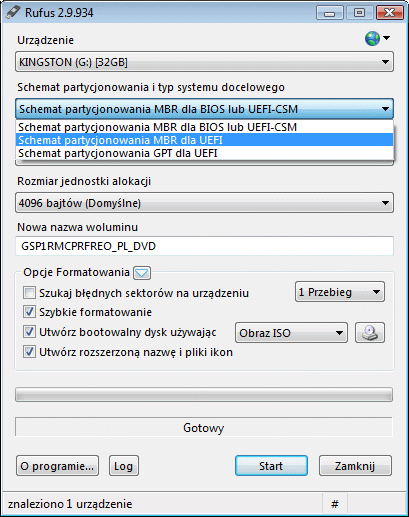Click the Rufus USB icon in title bar
Viewport: 409px width, 517px height.
[x=13, y=12]
